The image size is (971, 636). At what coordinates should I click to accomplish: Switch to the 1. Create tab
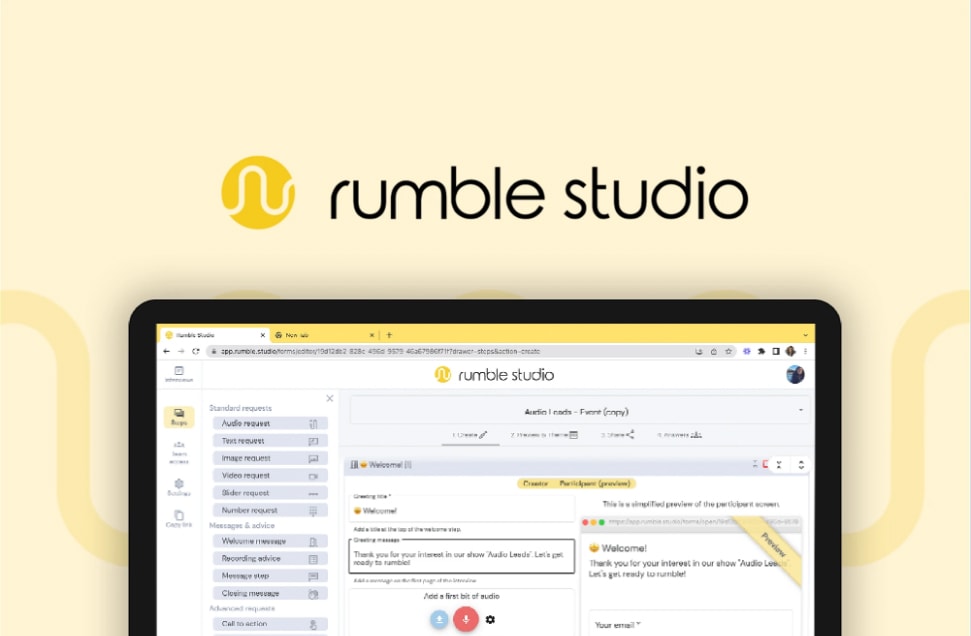(469, 435)
